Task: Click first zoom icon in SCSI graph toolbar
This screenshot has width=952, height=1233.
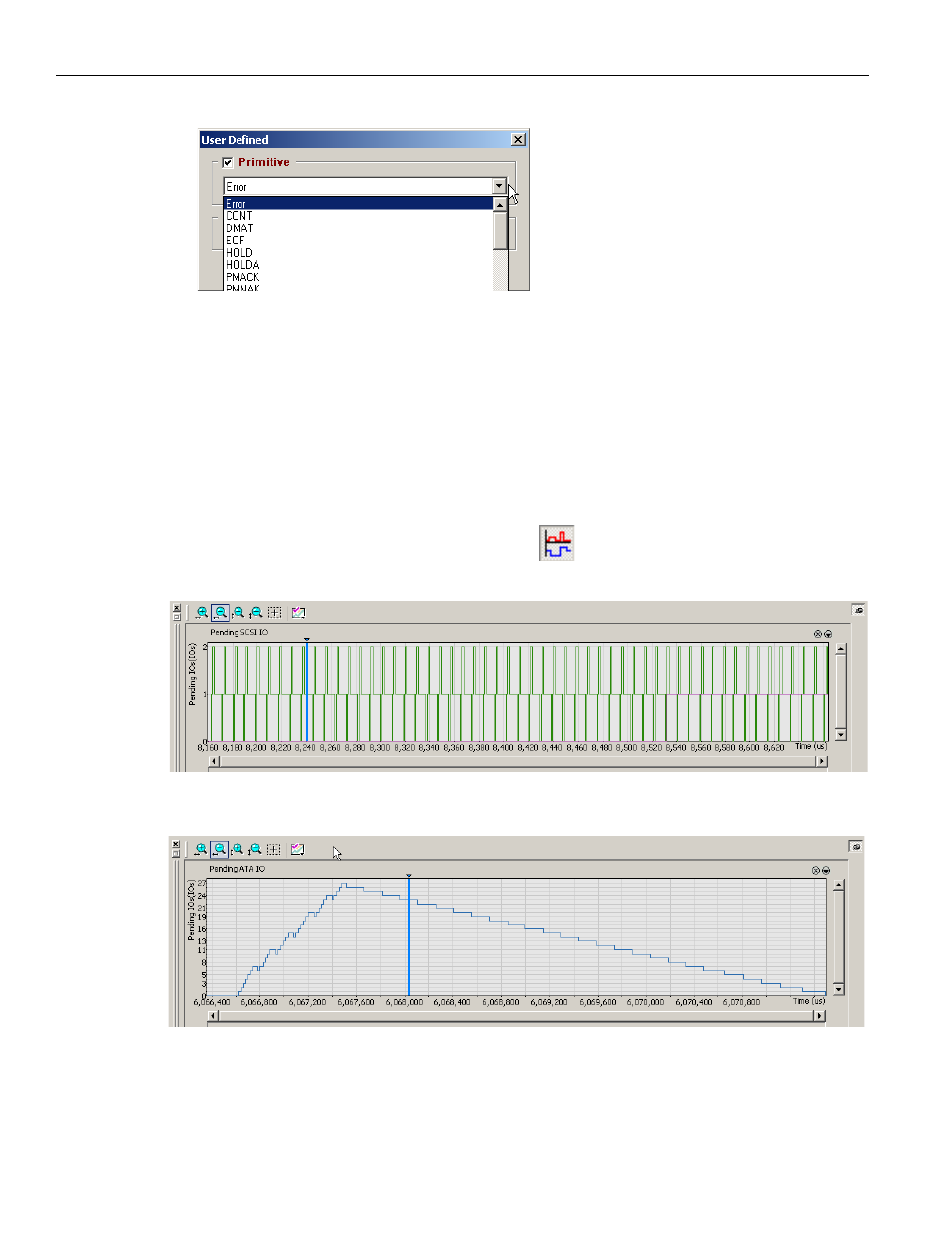Action: point(202,613)
